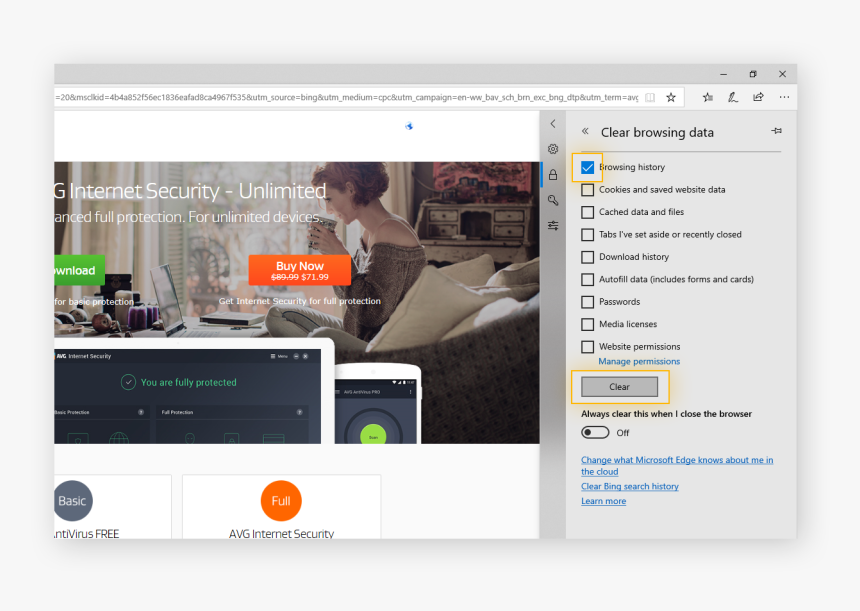Open the Clear Bing search history link
This screenshot has height=611, width=860.
tap(630, 486)
